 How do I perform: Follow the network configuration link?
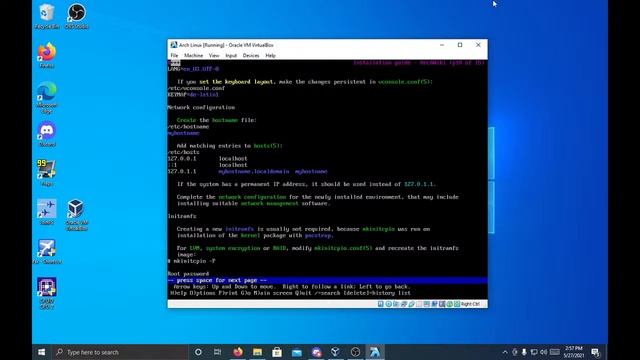(x=252, y=197)
